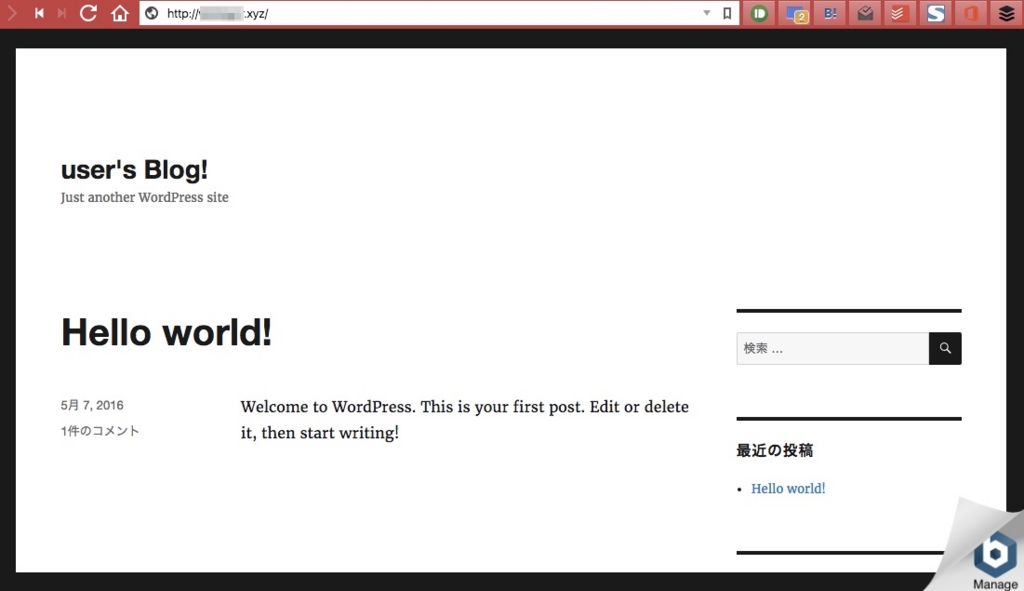Viewport: 1024px width, 591px height.
Task: Open Hello world! under 最近の投稿
Action: [x=788, y=488]
